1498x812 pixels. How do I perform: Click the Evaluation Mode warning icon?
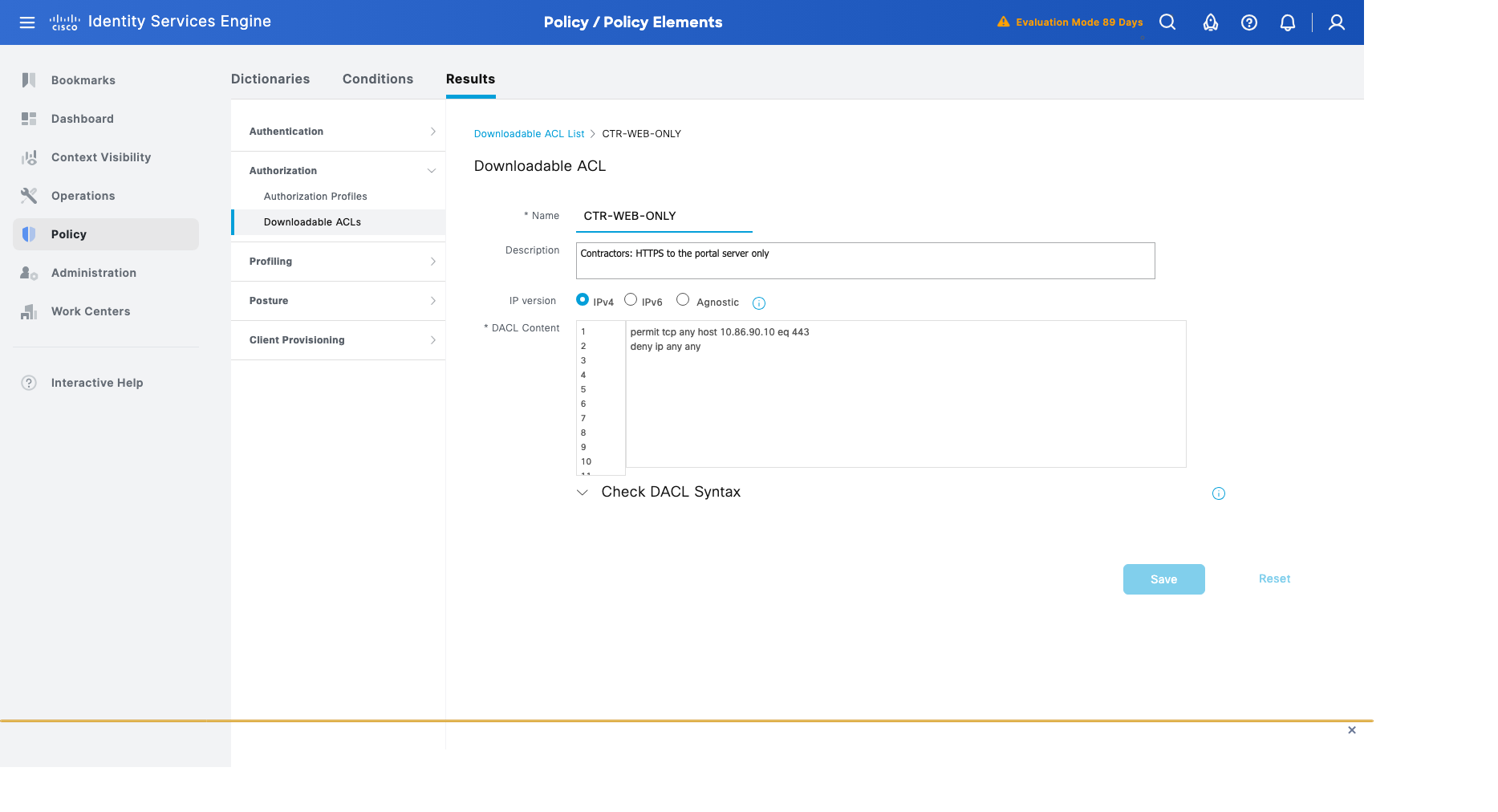[1003, 22]
